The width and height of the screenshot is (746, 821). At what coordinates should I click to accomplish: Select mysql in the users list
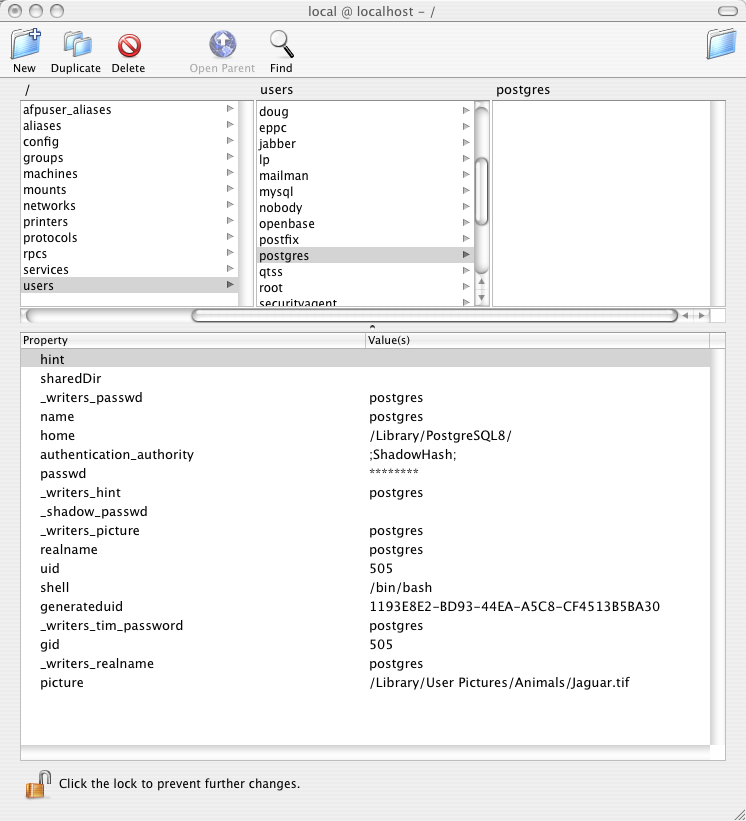pos(276,192)
